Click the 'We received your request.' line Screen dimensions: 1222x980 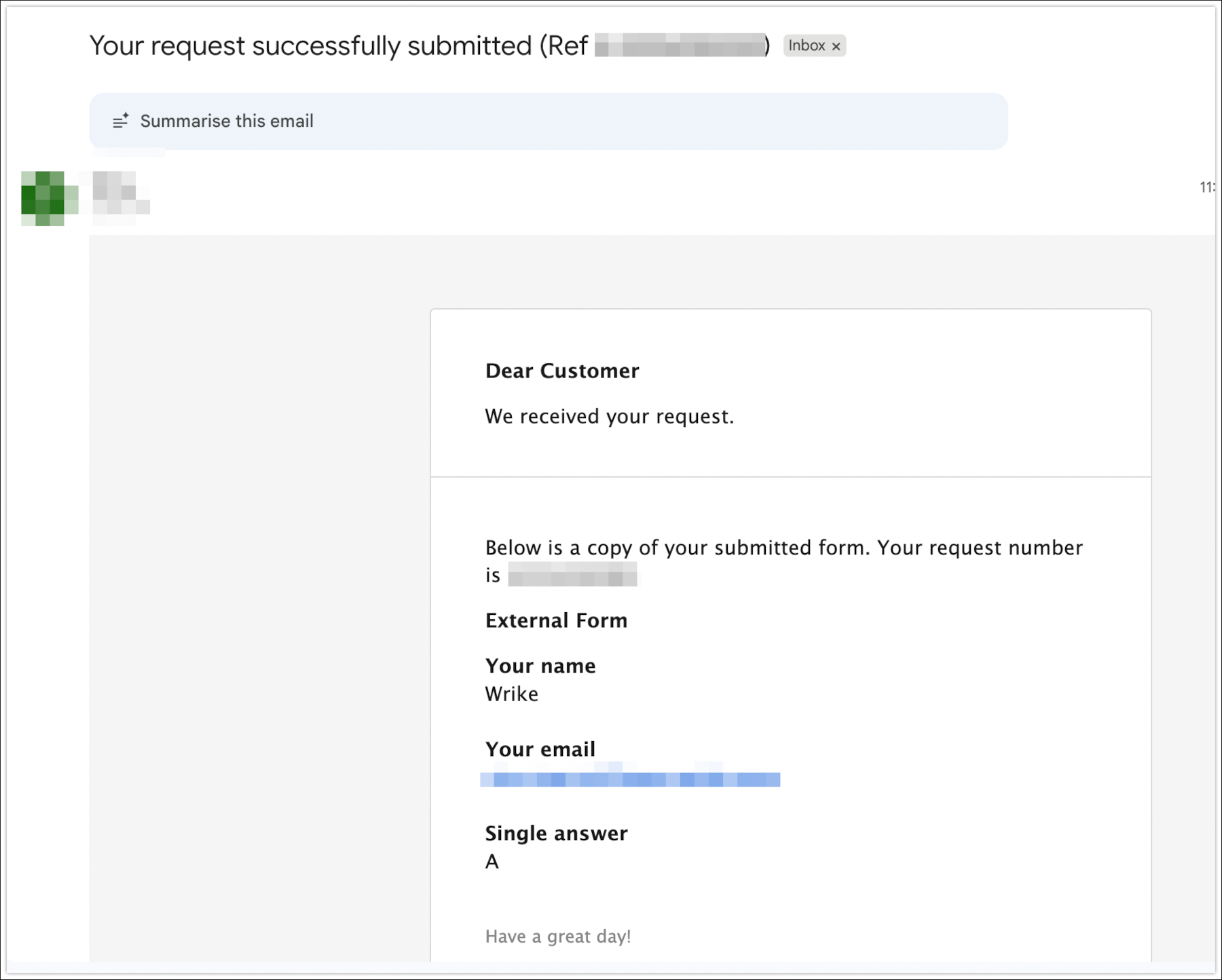point(609,417)
